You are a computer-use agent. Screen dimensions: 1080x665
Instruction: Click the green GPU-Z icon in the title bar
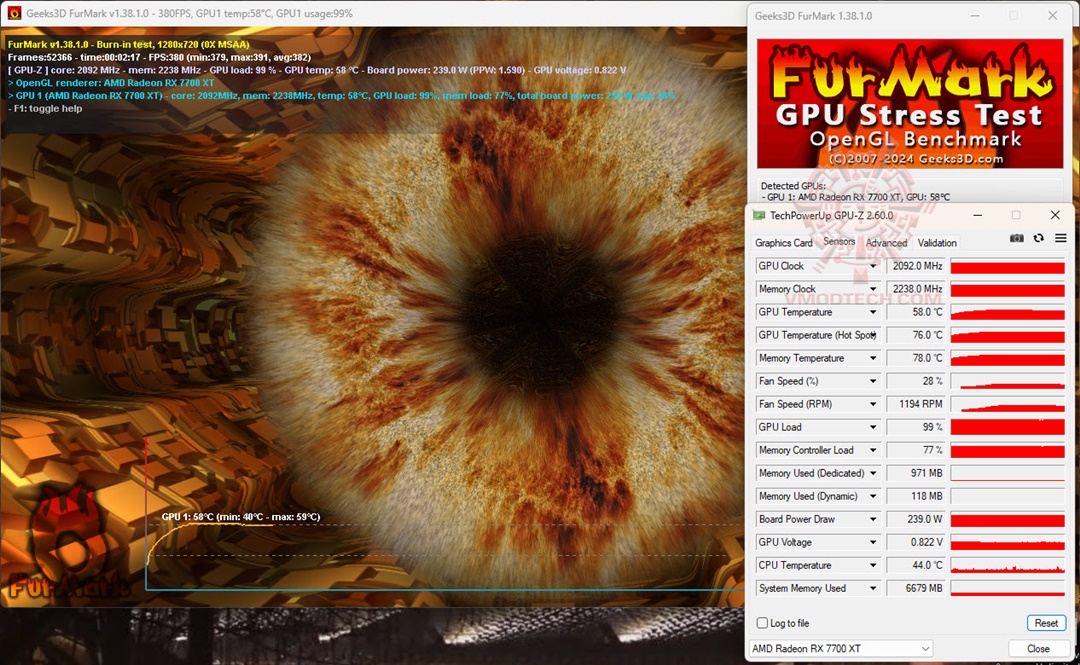click(761, 215)
